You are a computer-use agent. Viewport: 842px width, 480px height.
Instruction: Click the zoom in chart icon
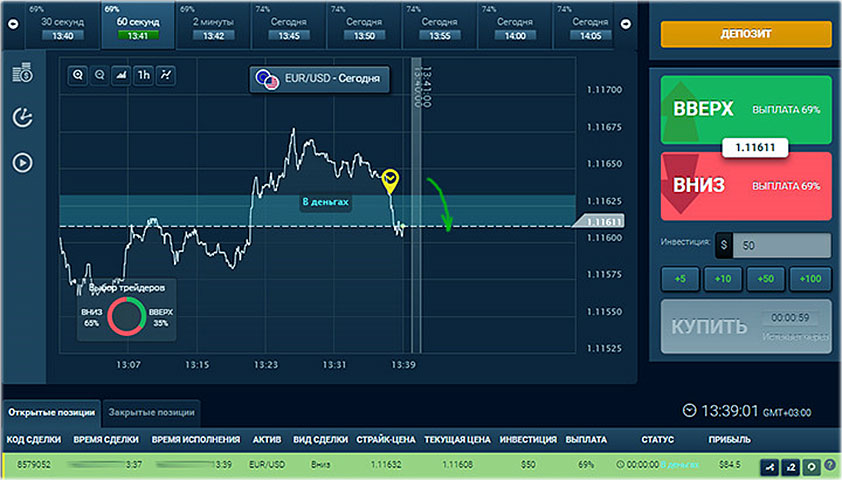tap(77, 75)
